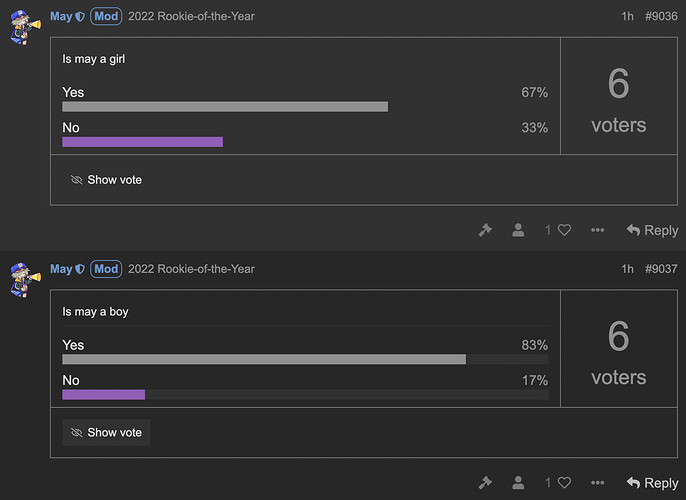Click May's avatar on the 'Is may a boy' post

pos(25,280)
